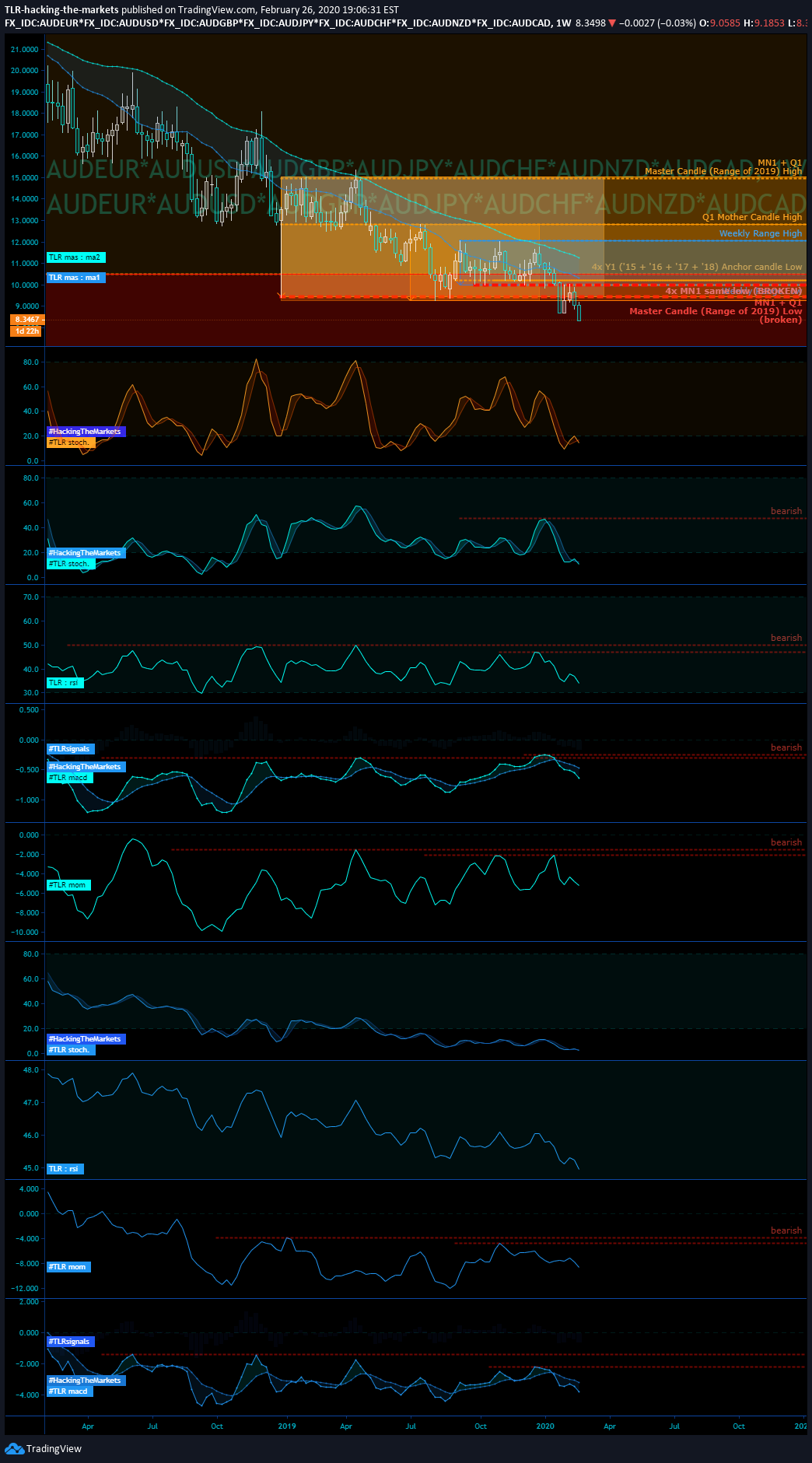Select the 'TLR mas : ma1' label
This screenshot has width=812, height=1463.
[75, 278]
